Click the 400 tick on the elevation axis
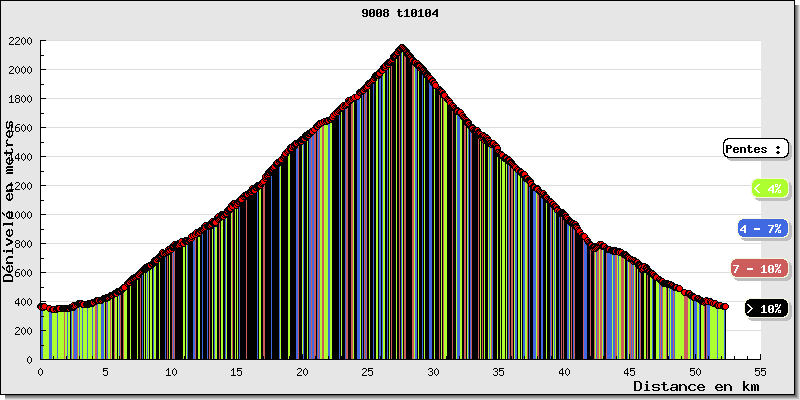This screenshot has width=800, height=400. coord(23,302)
